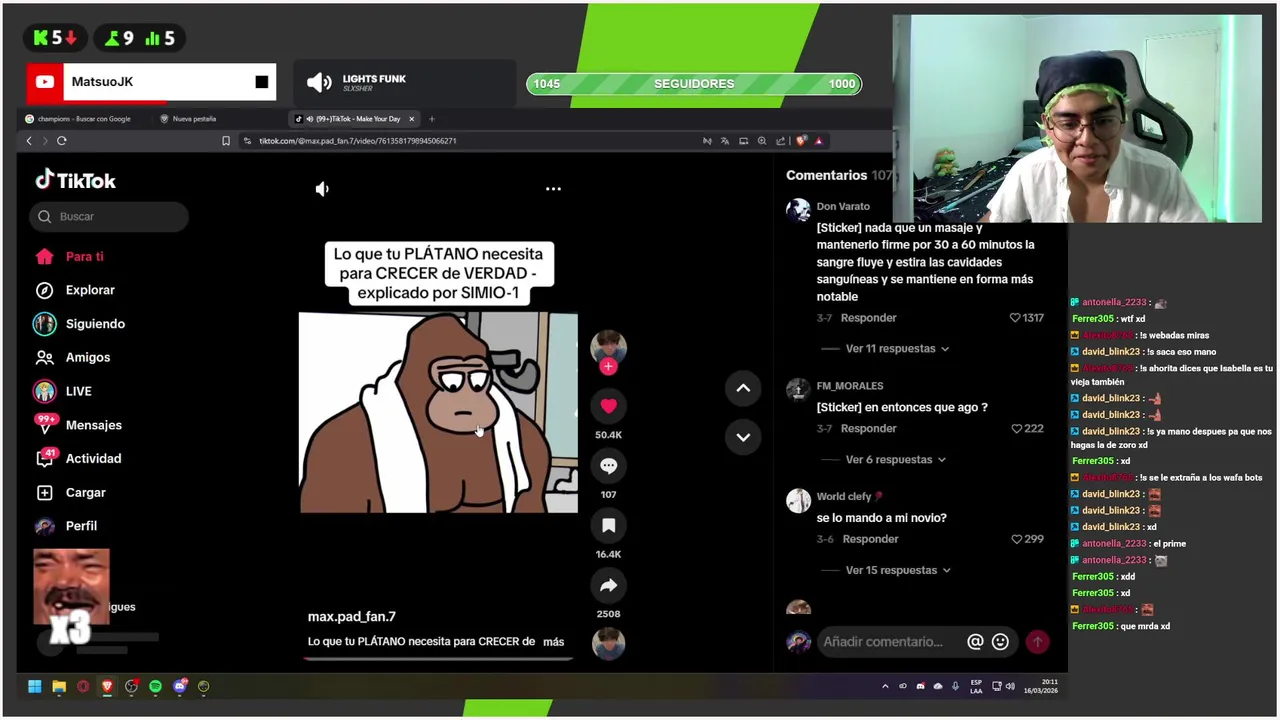Open Discord from the taskbar
This screenshot has height=720, width=1280.
(180, 686)
